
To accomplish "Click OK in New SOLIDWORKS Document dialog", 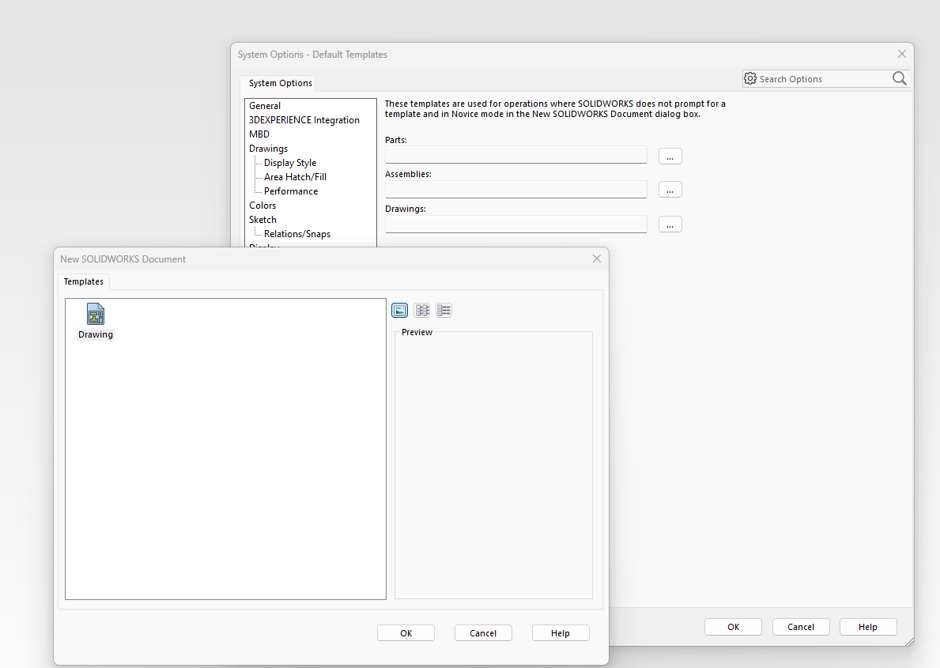I will click(406, 633).
